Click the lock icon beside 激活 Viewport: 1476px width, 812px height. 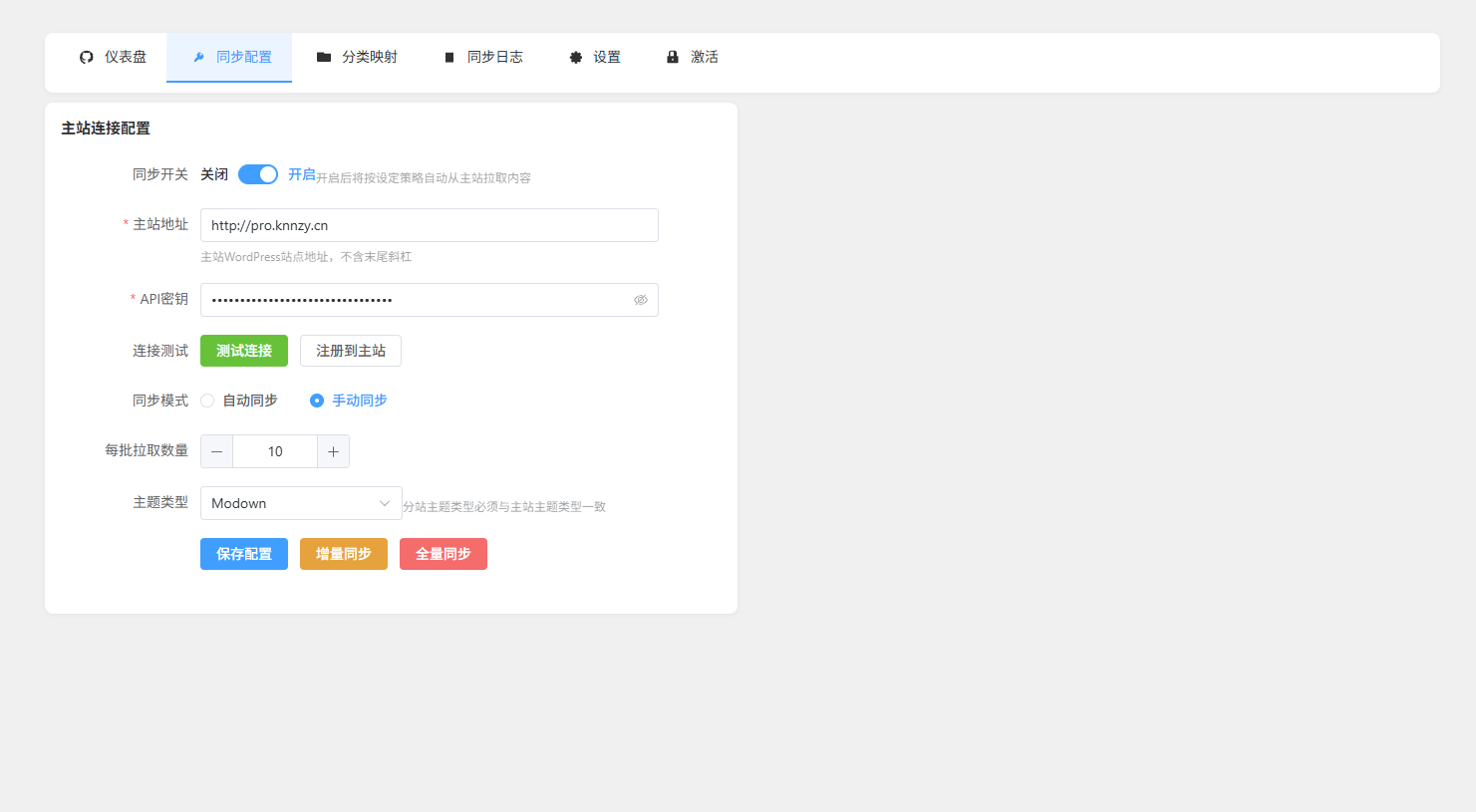pos(673,58)
